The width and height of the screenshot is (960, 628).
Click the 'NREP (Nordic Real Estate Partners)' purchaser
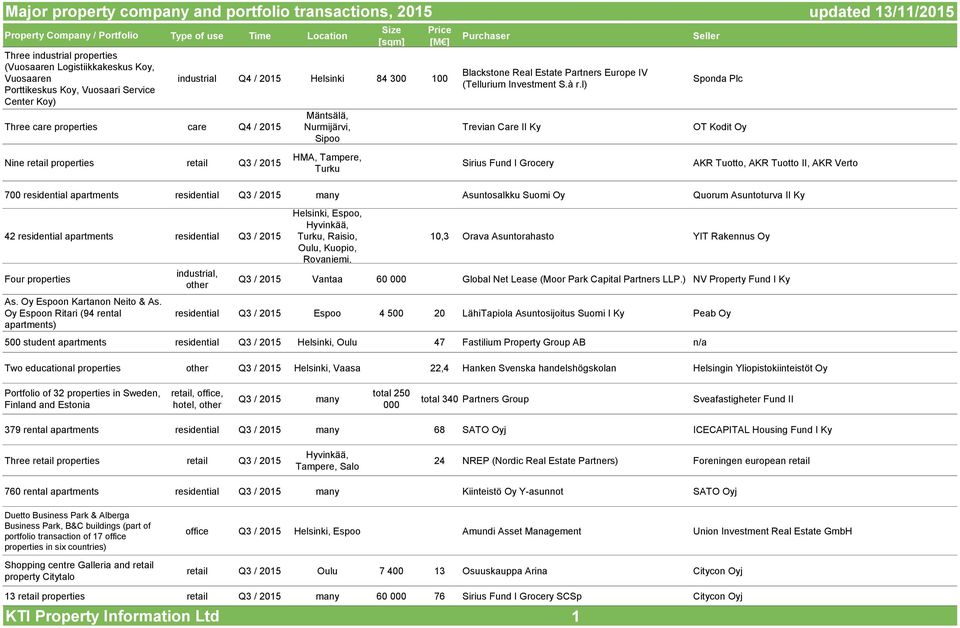540,461
